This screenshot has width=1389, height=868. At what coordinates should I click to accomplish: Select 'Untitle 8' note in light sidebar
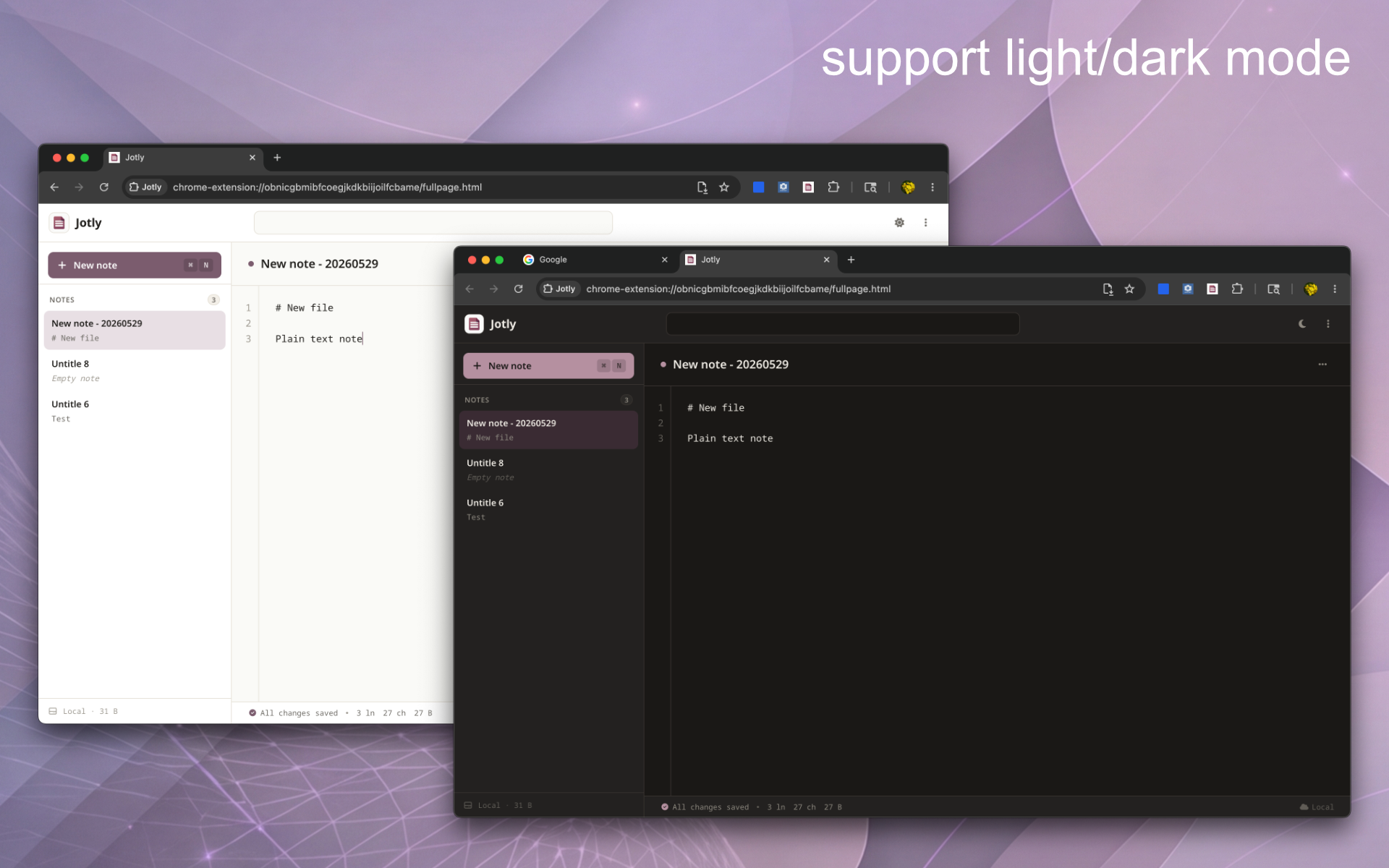(x=135, y=370)
